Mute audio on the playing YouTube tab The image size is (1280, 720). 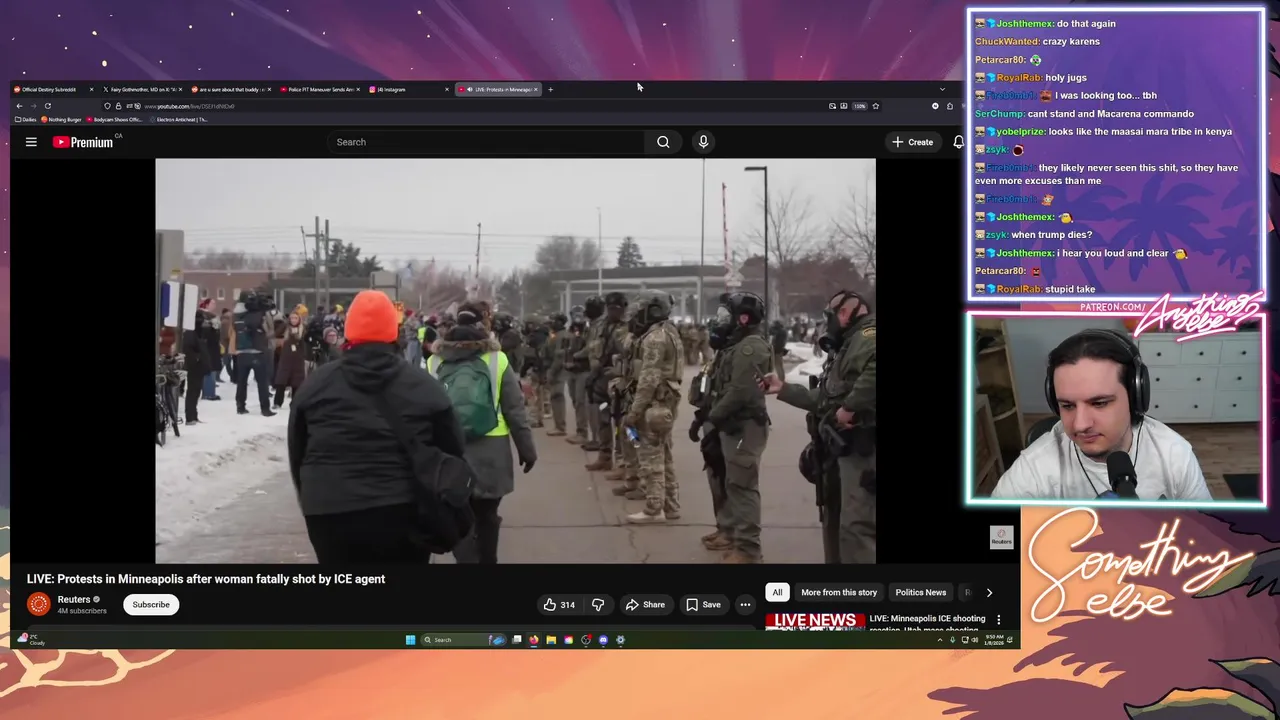pyautogui.click(x=469, y=89)
